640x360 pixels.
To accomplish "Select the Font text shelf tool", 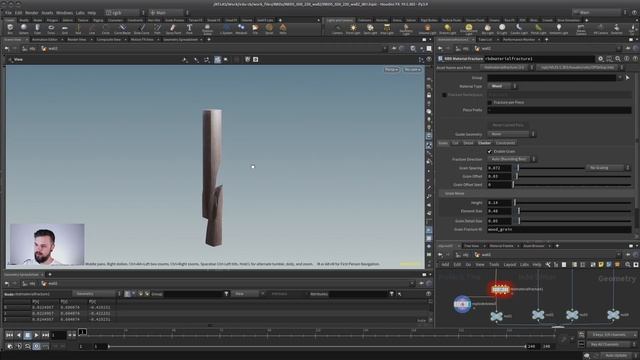I will click(x=189, y=29).
